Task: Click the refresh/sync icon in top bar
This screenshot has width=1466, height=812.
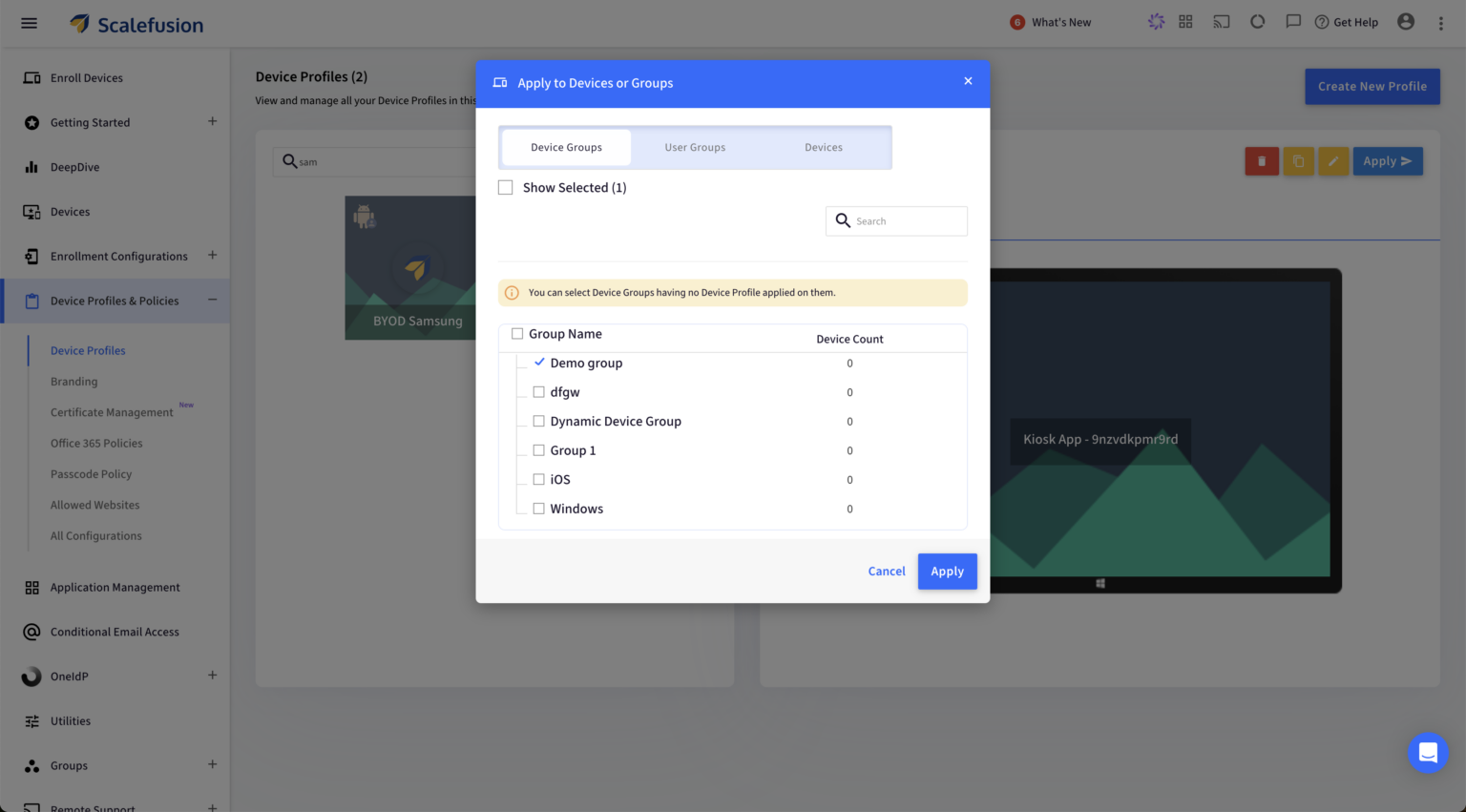Action: (1257, 21)
